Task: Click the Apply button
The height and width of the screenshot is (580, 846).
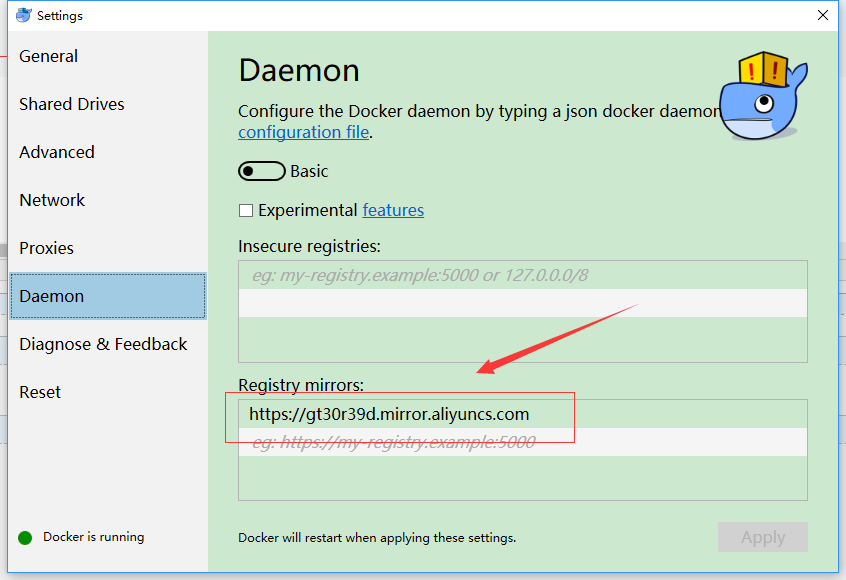Action: (x=762, y=537)
